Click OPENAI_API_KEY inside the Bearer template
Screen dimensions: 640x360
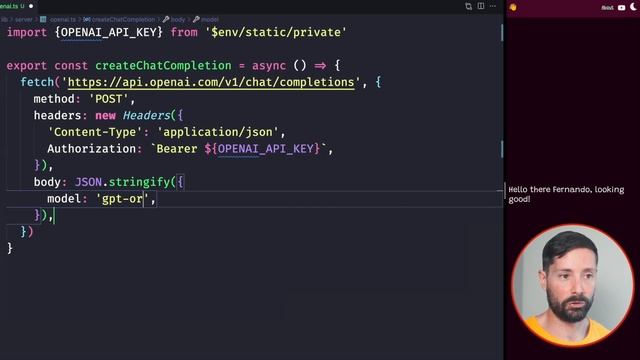click(266, 149)
